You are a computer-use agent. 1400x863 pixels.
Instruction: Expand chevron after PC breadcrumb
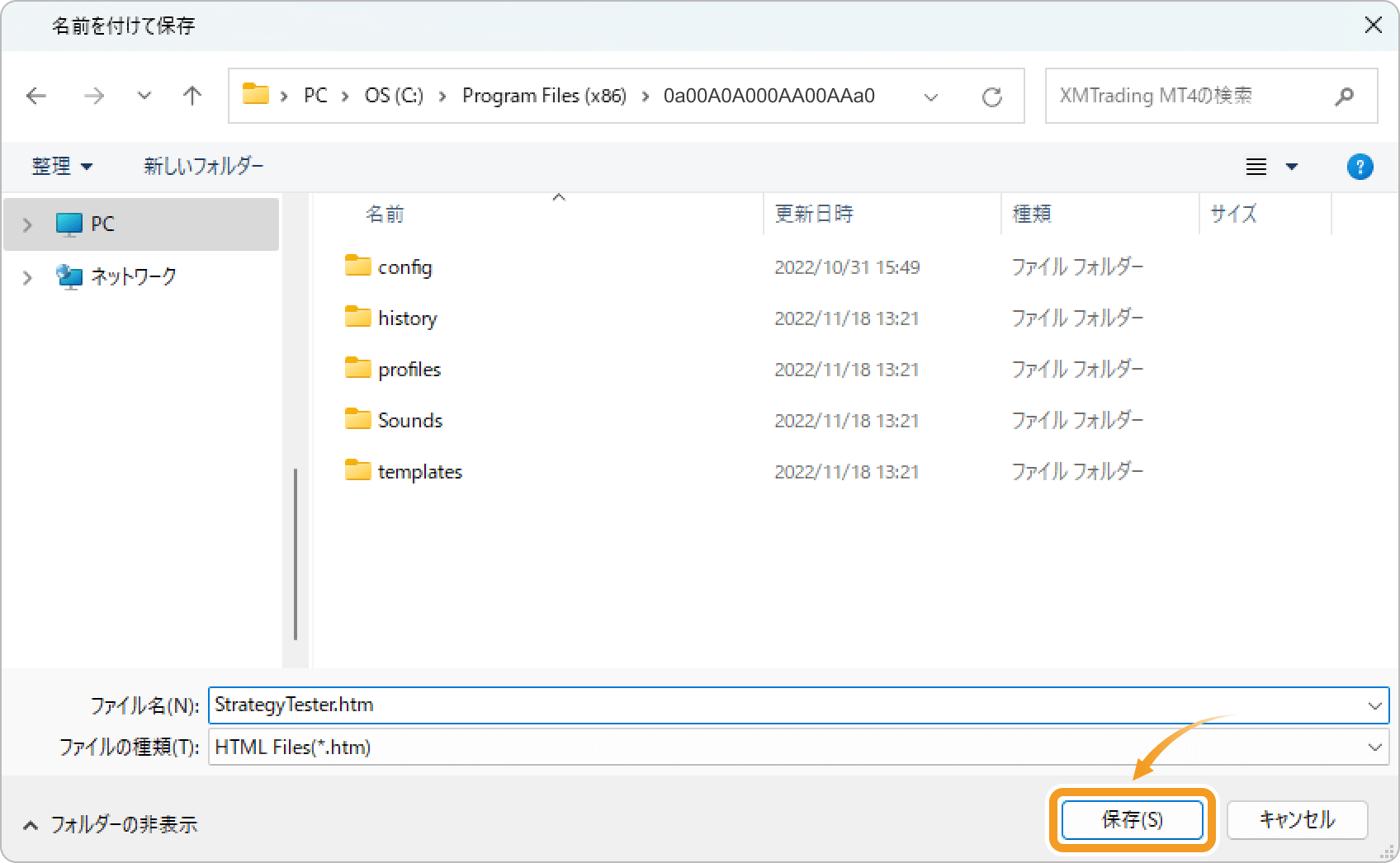tap(345, 97)
